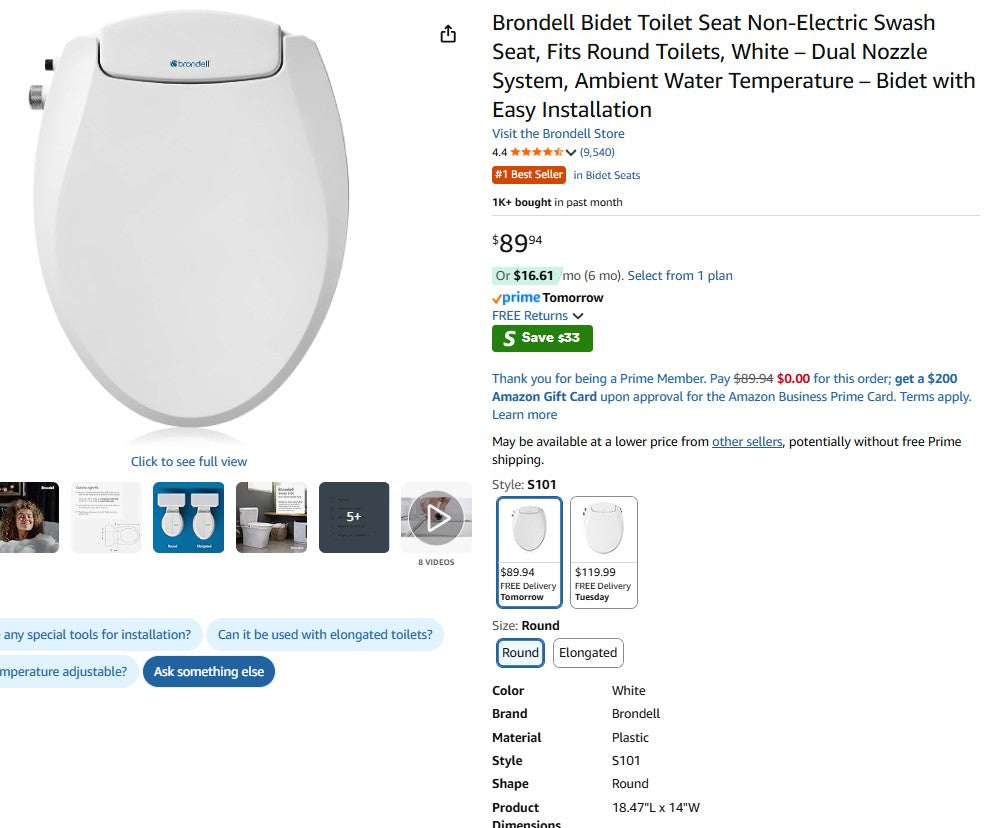Select the $119.99 style option
Viewport: 987px width, 828px height.
(603, 552)
